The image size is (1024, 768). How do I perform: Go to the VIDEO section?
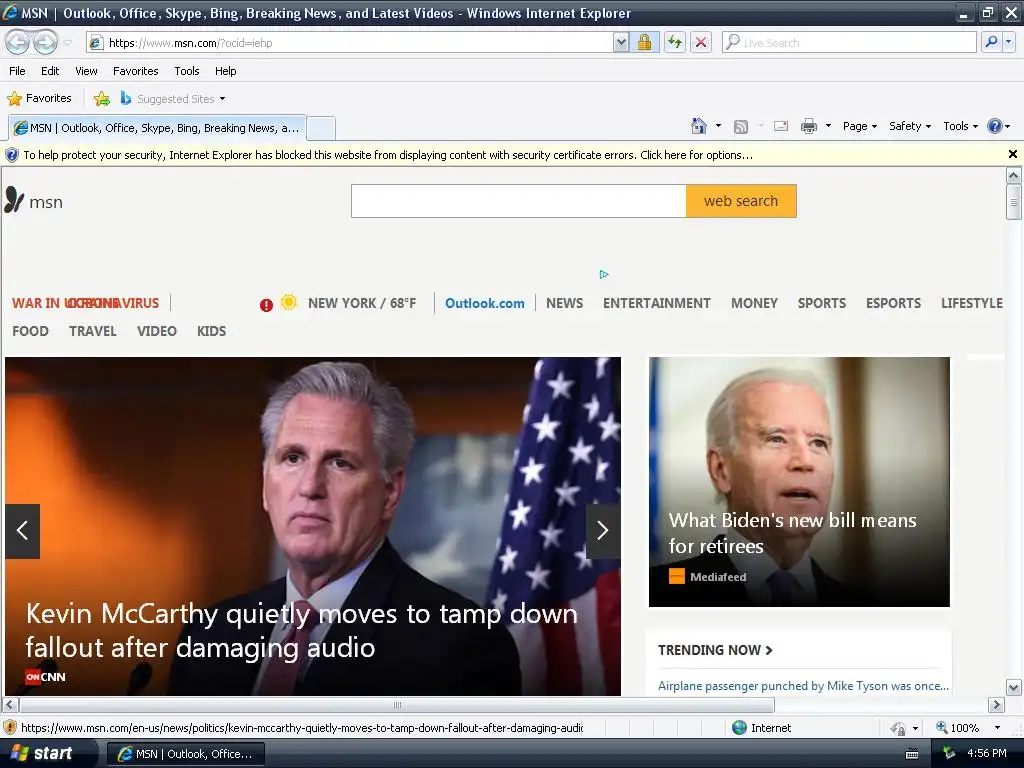157,331
